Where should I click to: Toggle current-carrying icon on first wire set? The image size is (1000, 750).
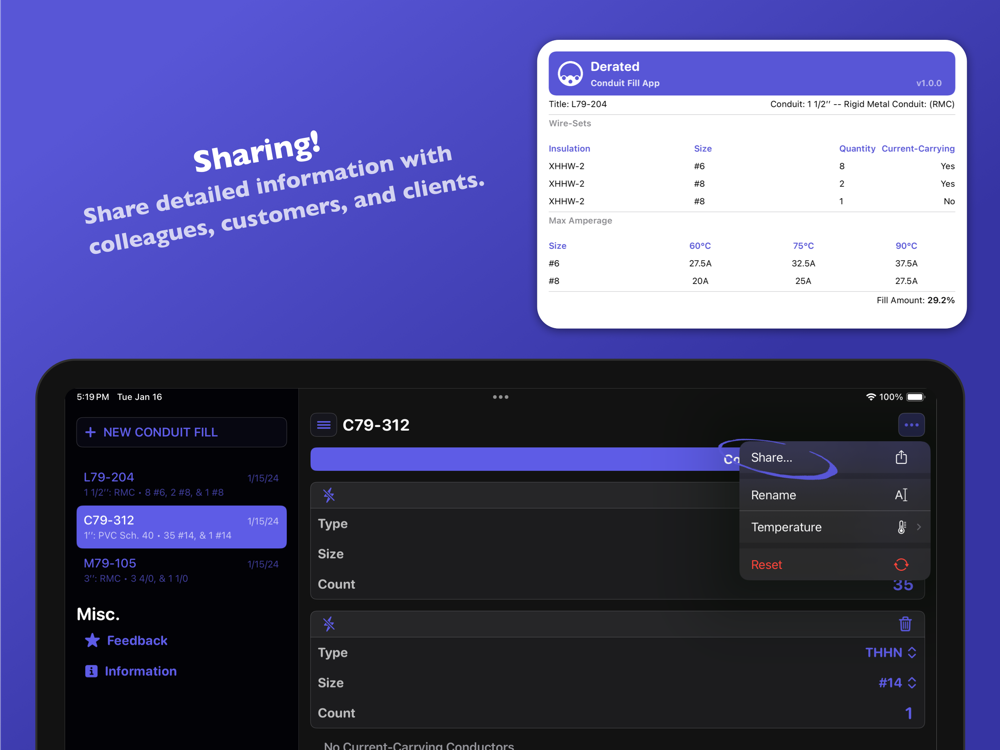328,495
